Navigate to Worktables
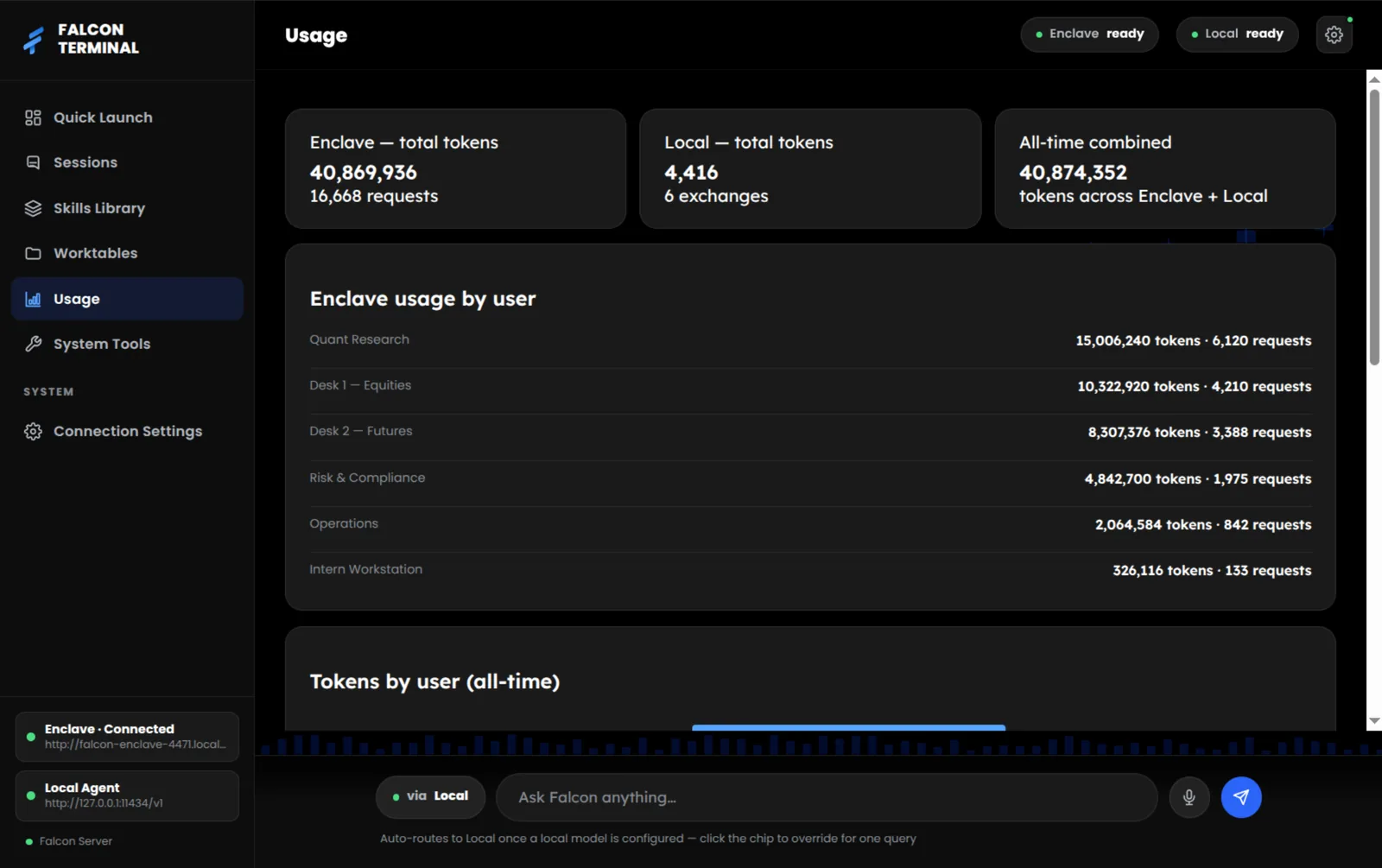Image resolution: width=1382 pixels, height=868 pixels. [x=127, y=253]
